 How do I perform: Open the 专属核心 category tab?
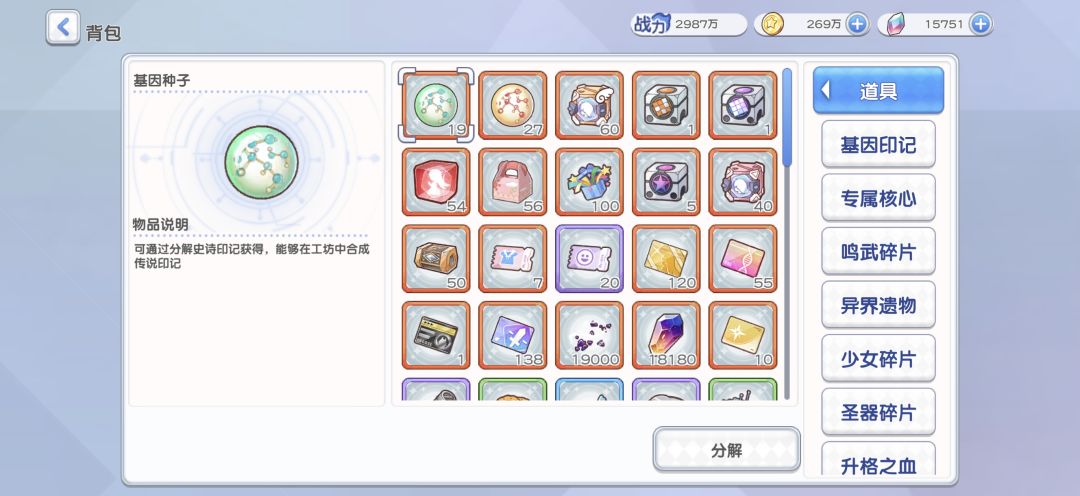point(878,198)
